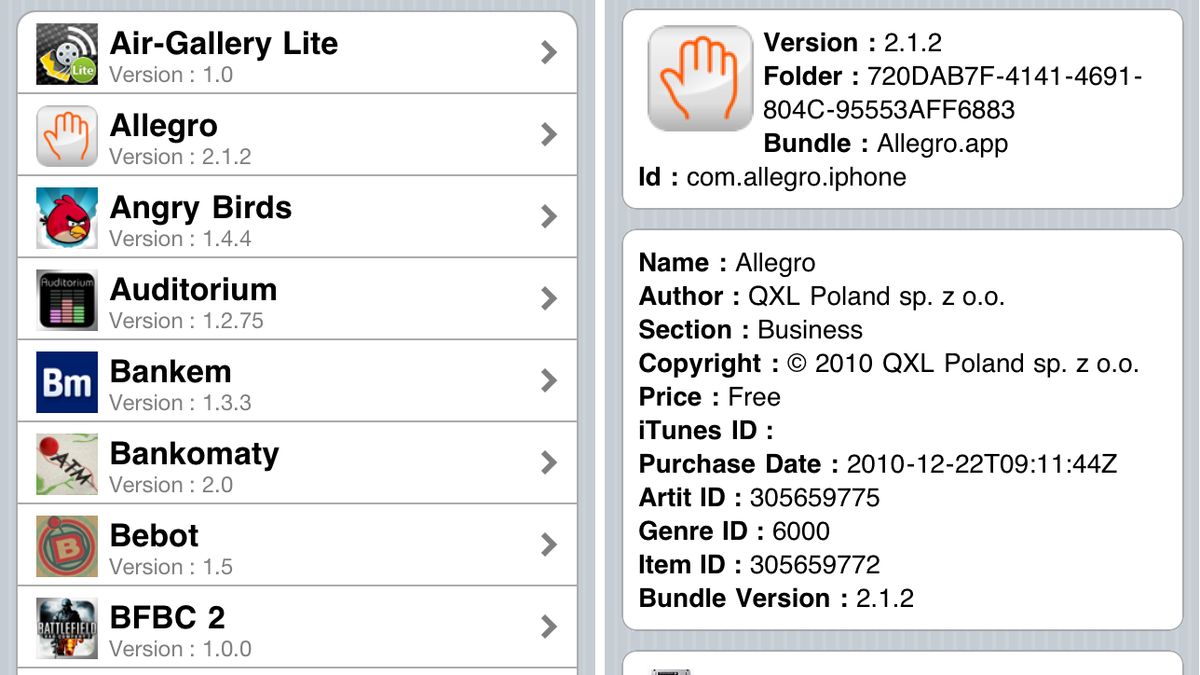Click the Bankem Bm icon
This screenshot has width=1200, height=675.
point(67,381)
